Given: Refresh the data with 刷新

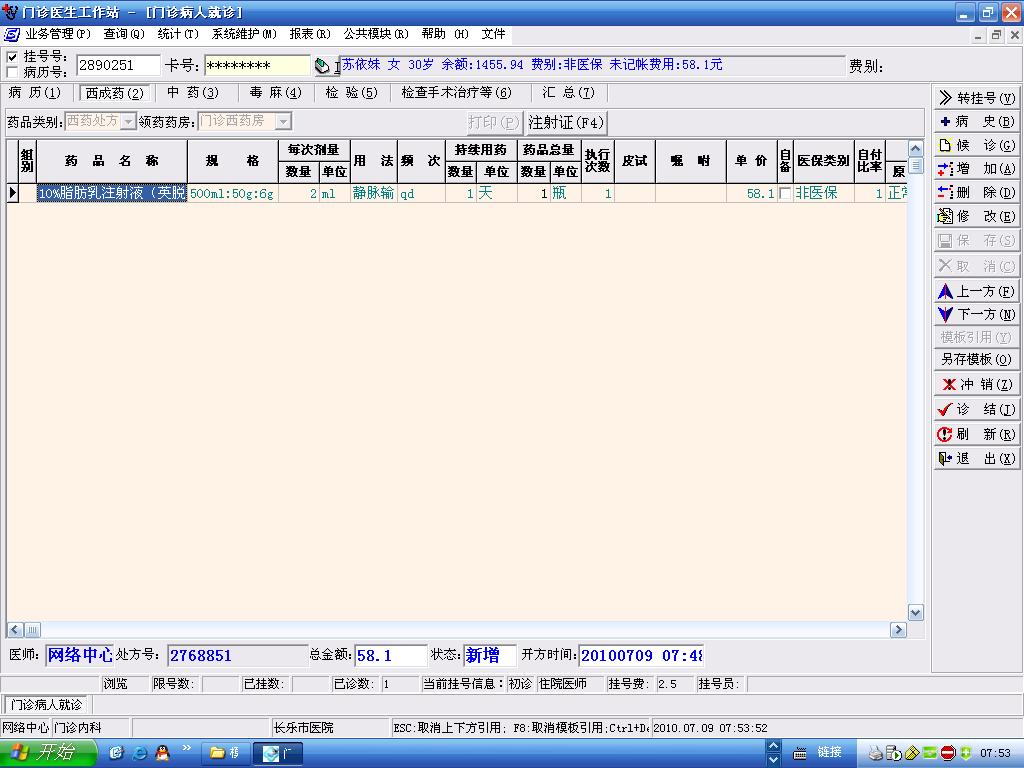Looking at the screenshot, I should click(x=976, y=434).
